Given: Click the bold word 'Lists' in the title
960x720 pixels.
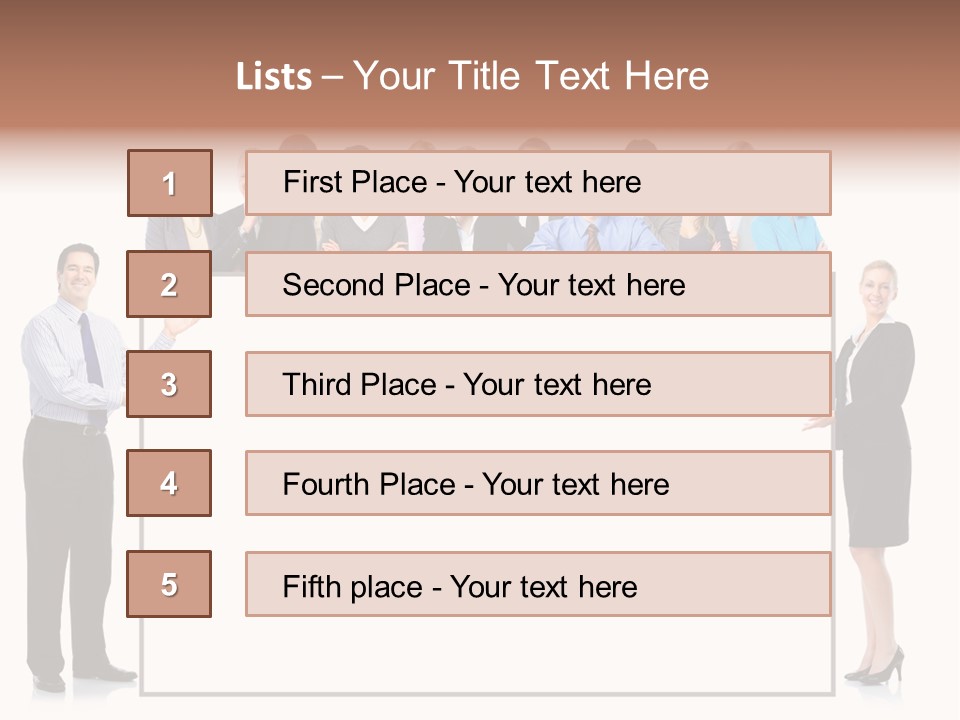Looking at the screenshot, I should click(x=274, y=77).
